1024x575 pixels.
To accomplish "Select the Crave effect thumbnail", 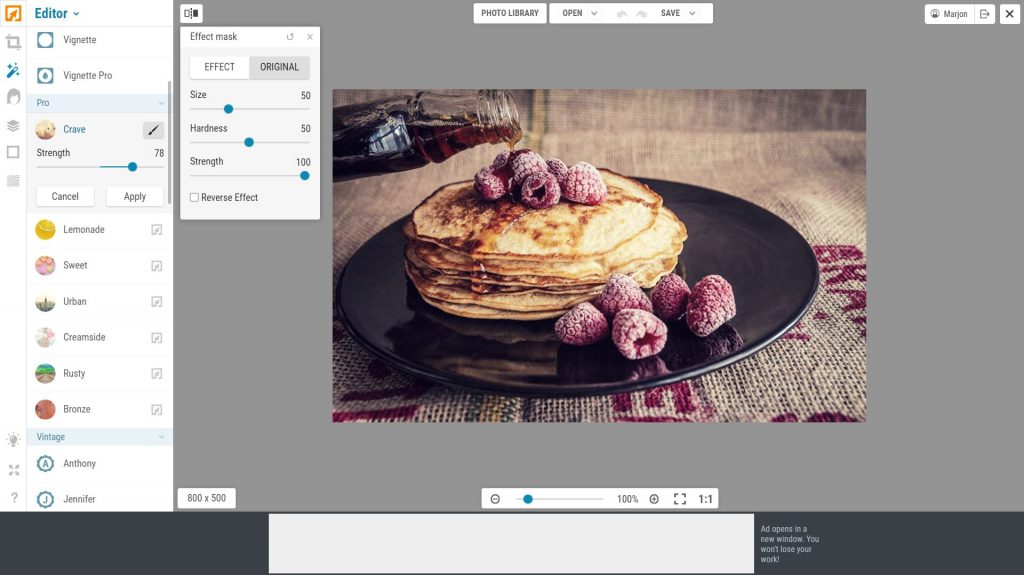I will [x=45, y=130].
